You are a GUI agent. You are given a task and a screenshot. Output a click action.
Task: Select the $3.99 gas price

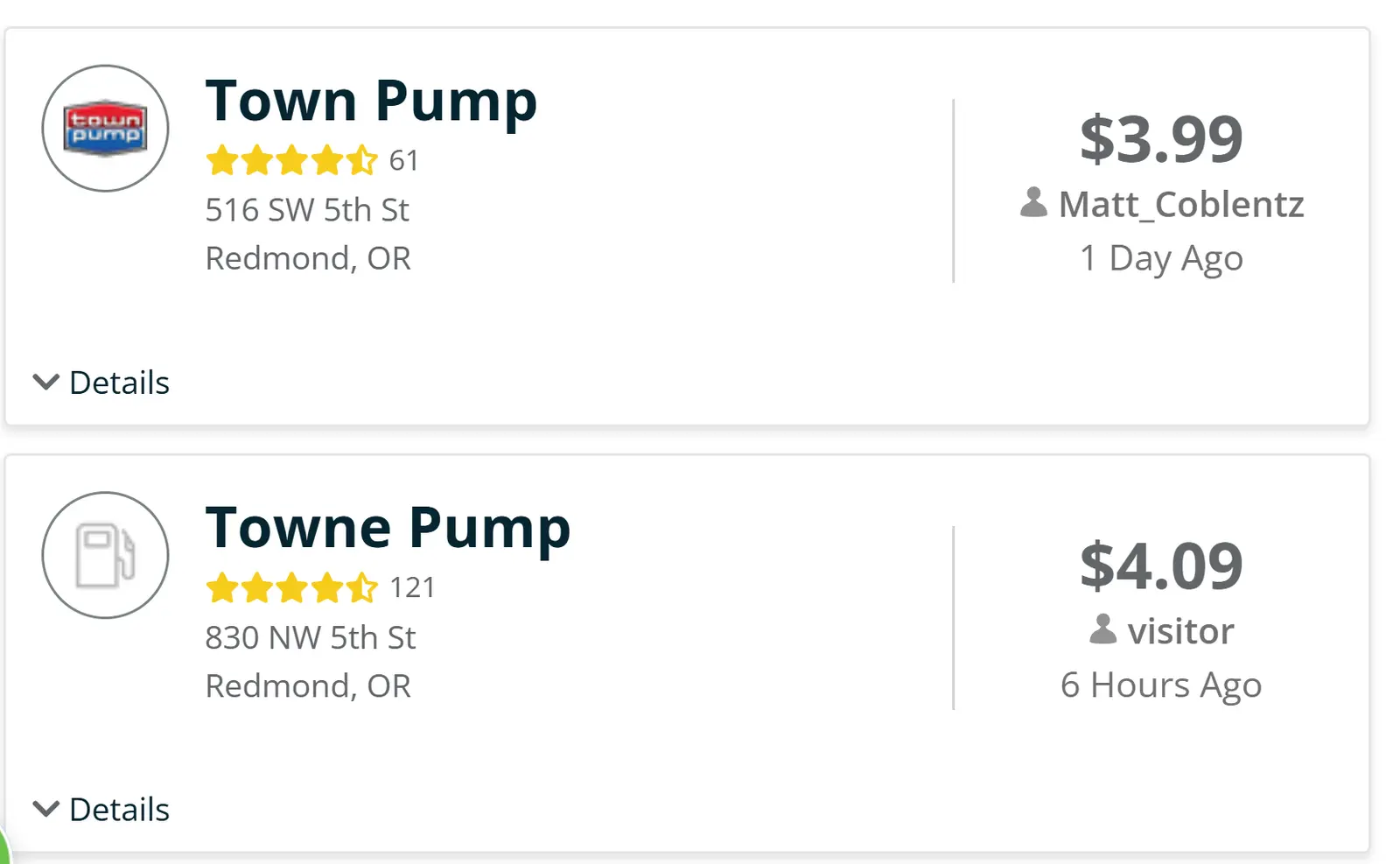click(x=1161, y=139)
